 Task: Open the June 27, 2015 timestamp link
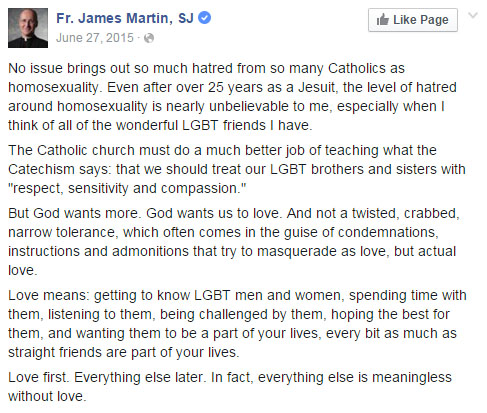tap(95, 38)
